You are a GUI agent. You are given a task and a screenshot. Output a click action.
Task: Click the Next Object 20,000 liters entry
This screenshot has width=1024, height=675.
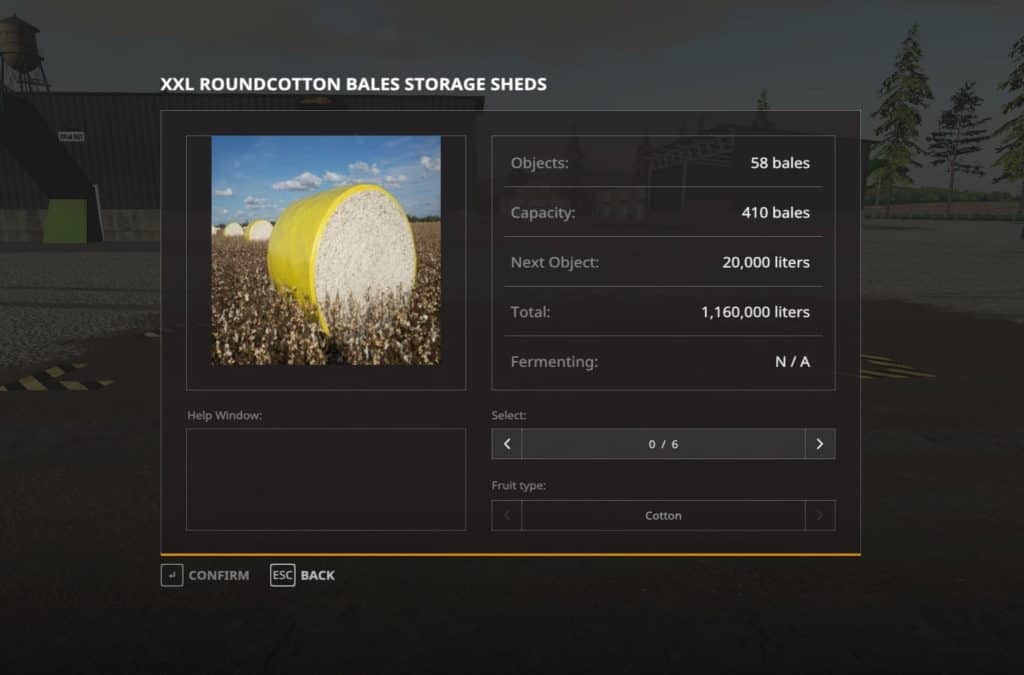tap(662, 262)
